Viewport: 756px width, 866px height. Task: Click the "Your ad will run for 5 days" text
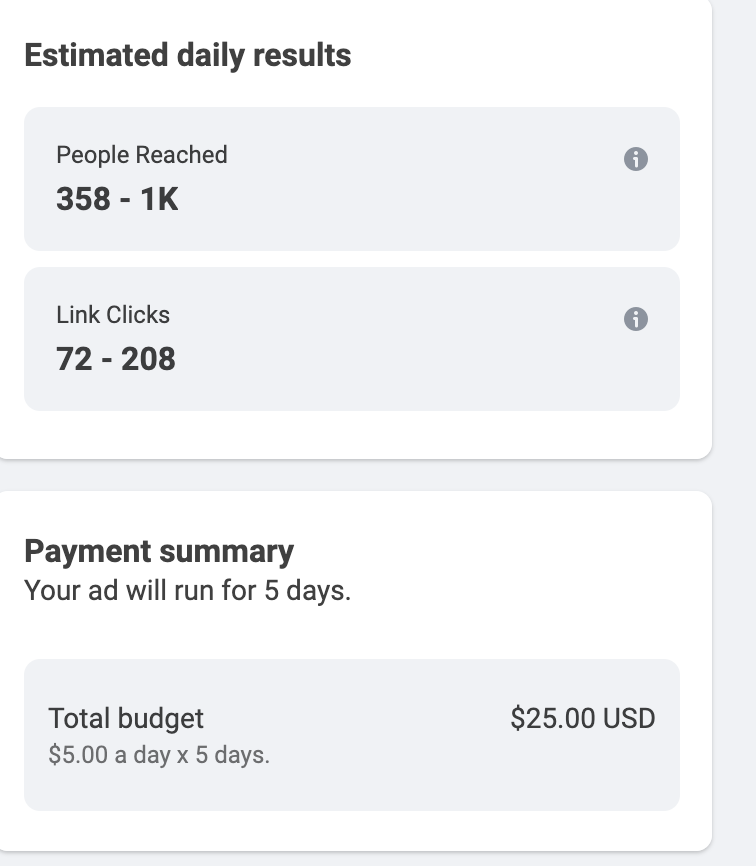tap(187, 590)
